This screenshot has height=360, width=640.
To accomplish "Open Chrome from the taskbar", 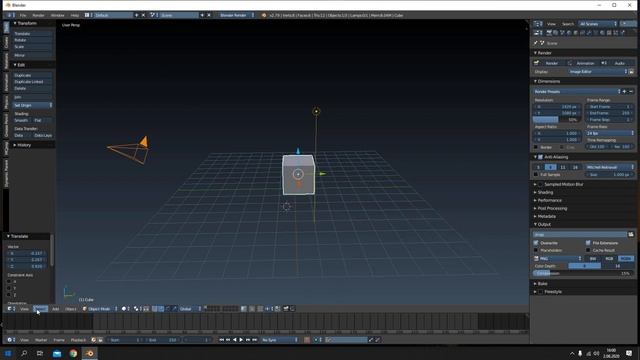I will [73, 353].
